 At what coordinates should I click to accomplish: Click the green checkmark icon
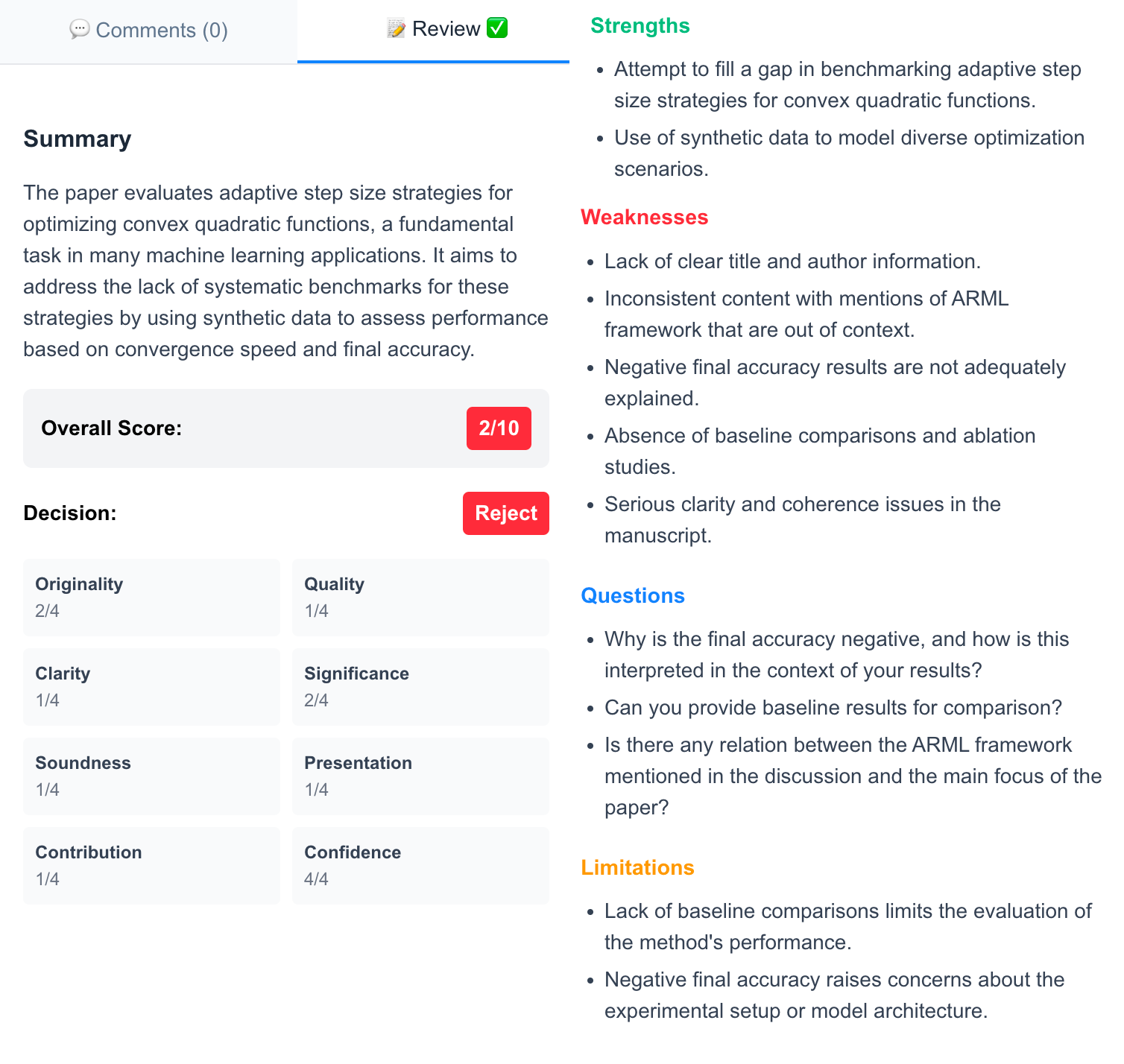tap(497, 28)
